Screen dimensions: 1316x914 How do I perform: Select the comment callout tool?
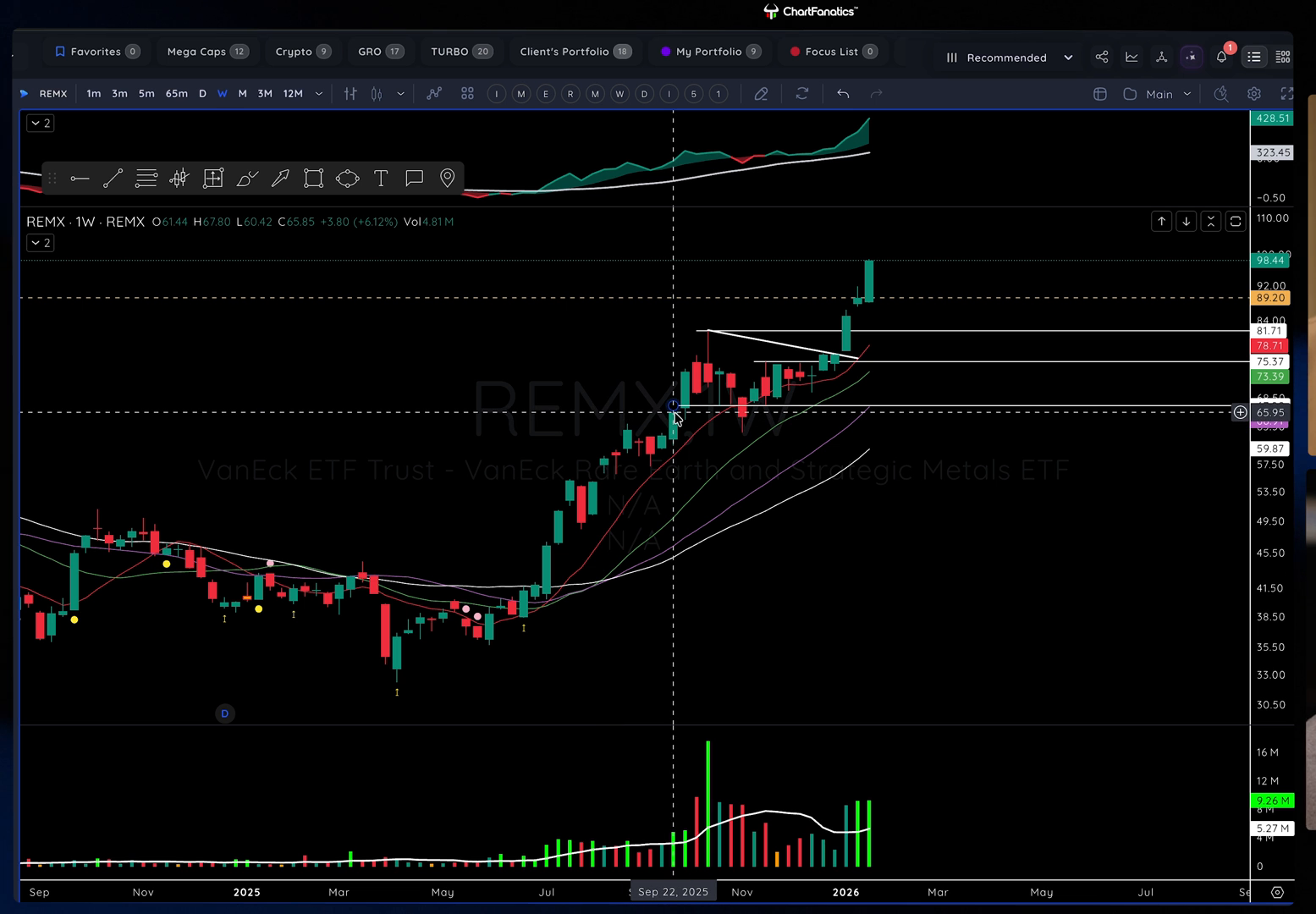(414, 179)
